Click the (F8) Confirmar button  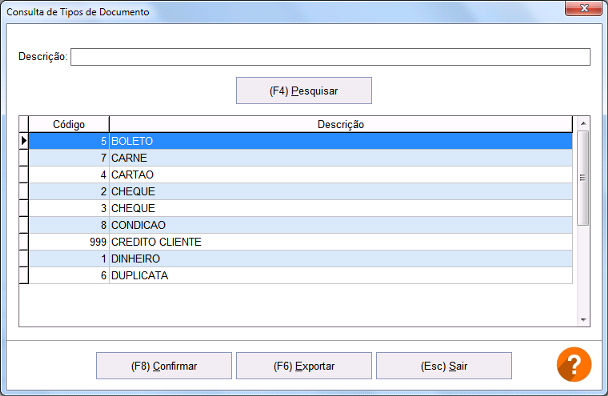coord(164,366)
